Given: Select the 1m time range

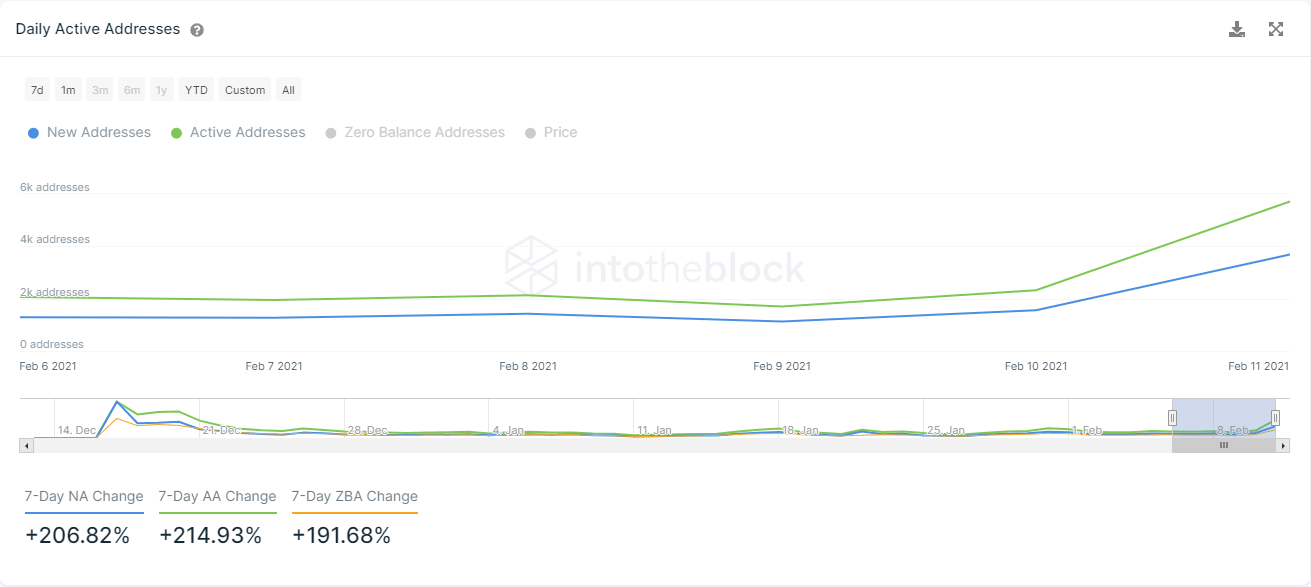Looking at the screenshot, I should click(x=68, y=90).
